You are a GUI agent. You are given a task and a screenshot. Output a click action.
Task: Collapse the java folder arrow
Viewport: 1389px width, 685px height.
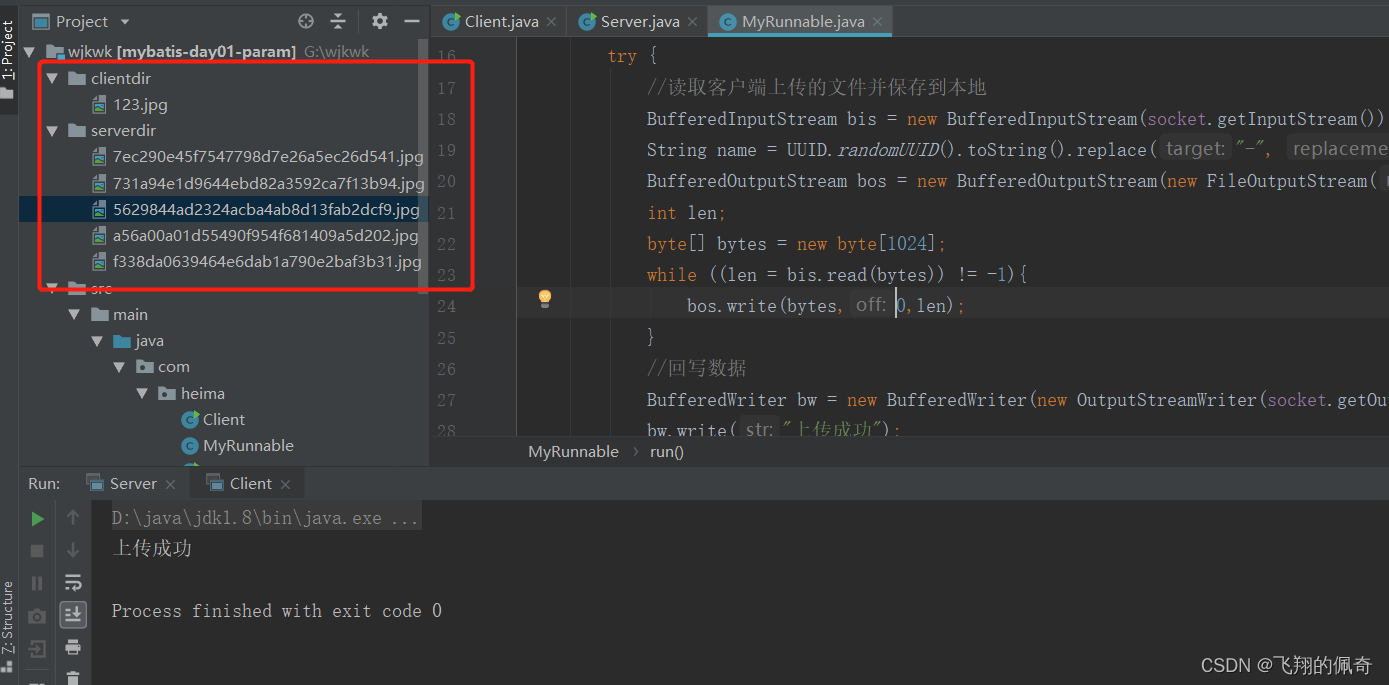[98, 341]
